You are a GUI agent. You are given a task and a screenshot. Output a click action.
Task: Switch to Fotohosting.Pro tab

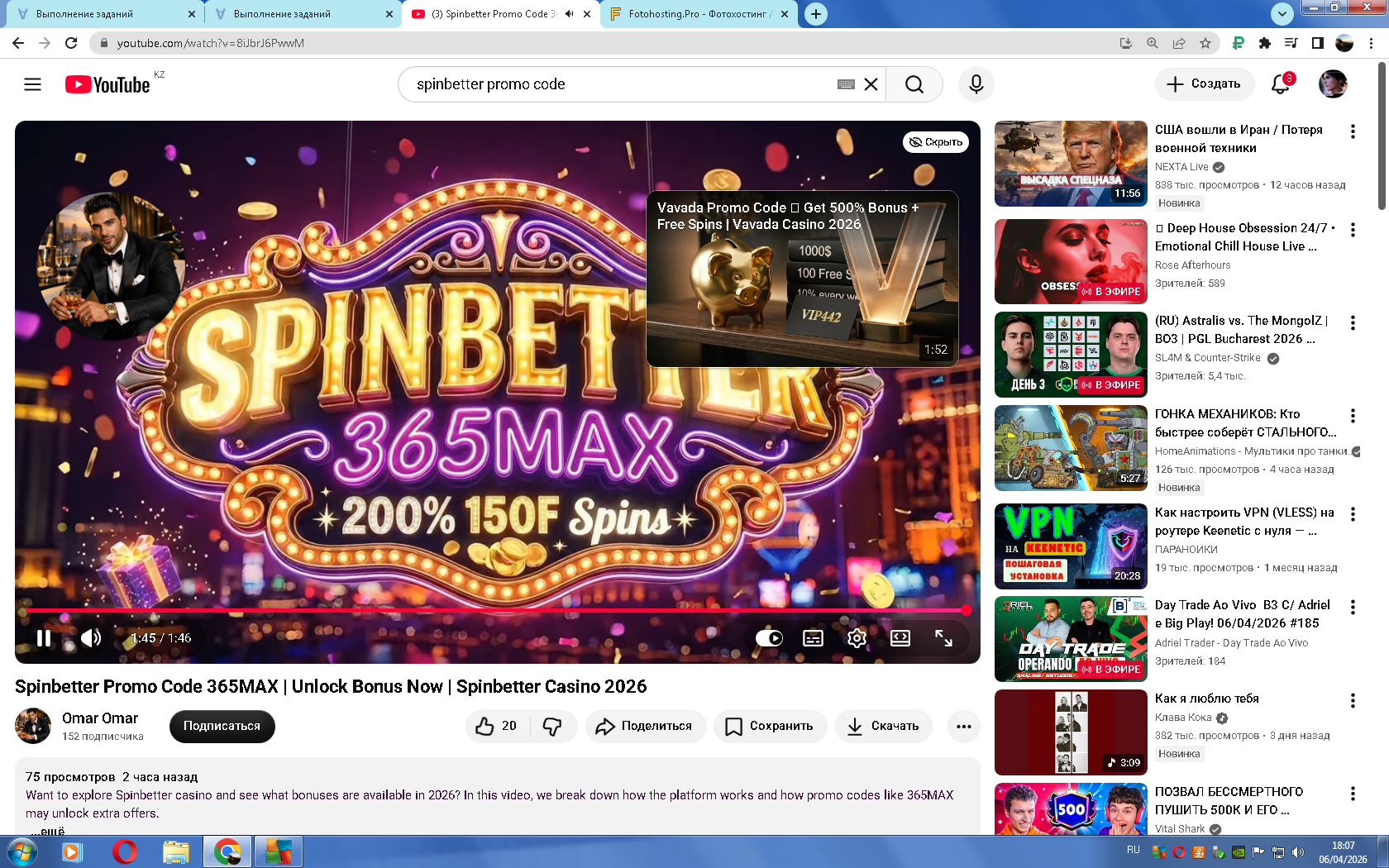[699, 14]
